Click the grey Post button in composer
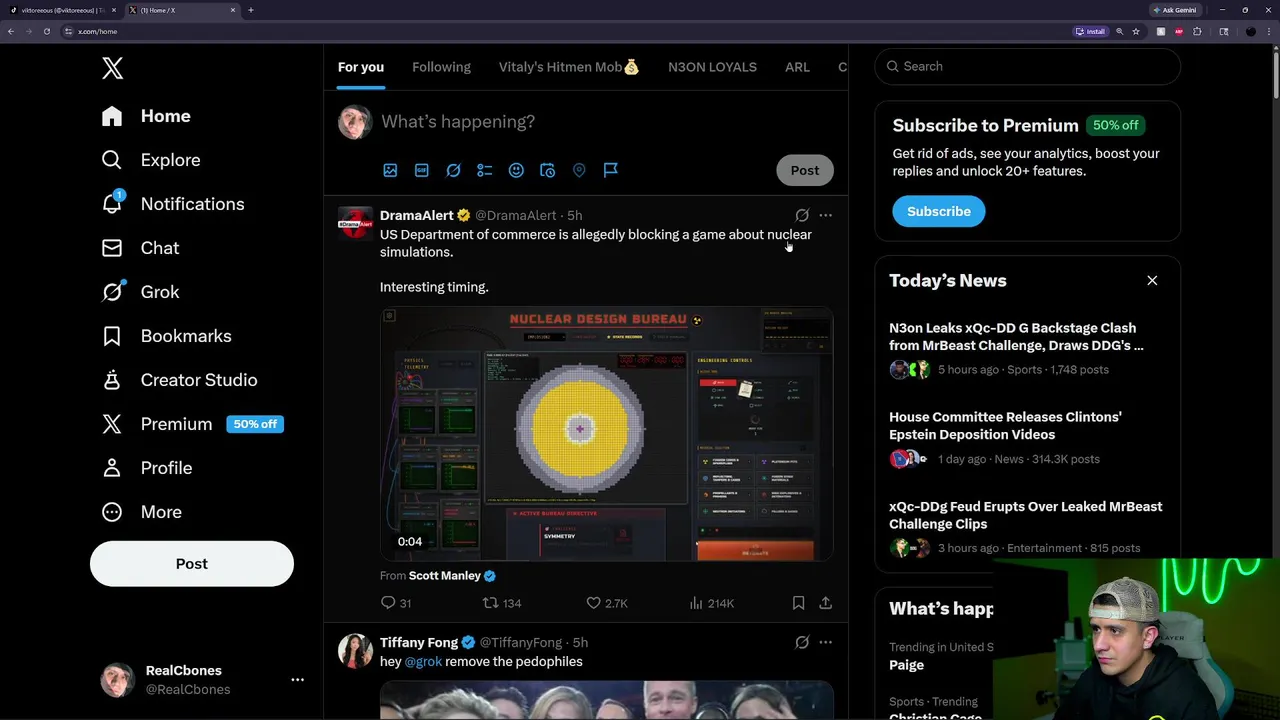 [x=805, y=170]
